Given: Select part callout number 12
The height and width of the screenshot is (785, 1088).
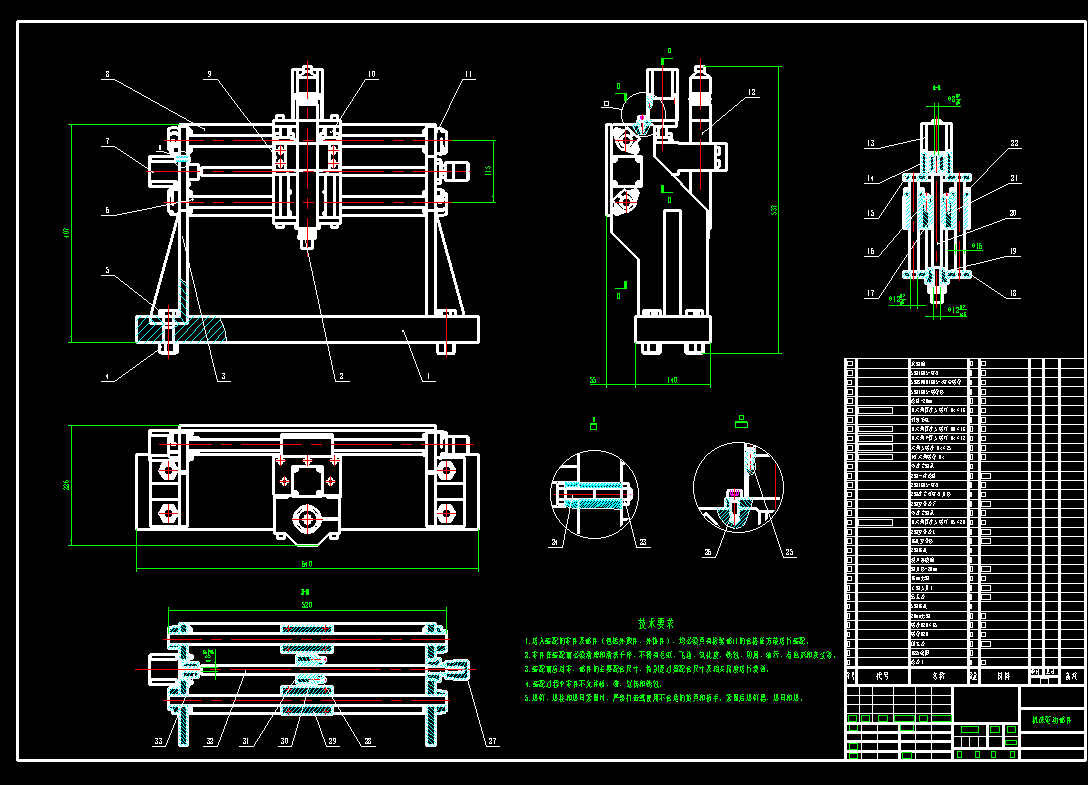Looking at the screenshot, I should coord(751,92).
